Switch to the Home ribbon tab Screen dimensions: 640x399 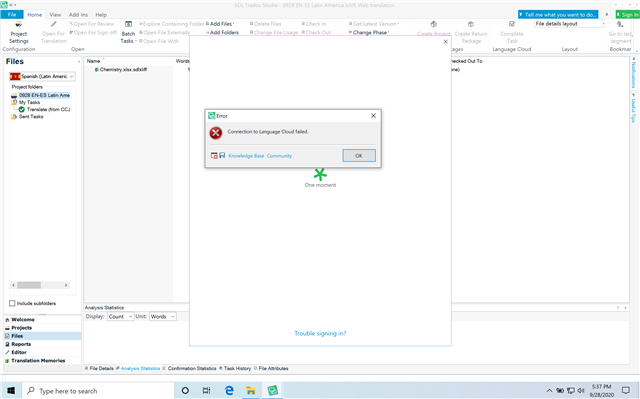point(34,15)
